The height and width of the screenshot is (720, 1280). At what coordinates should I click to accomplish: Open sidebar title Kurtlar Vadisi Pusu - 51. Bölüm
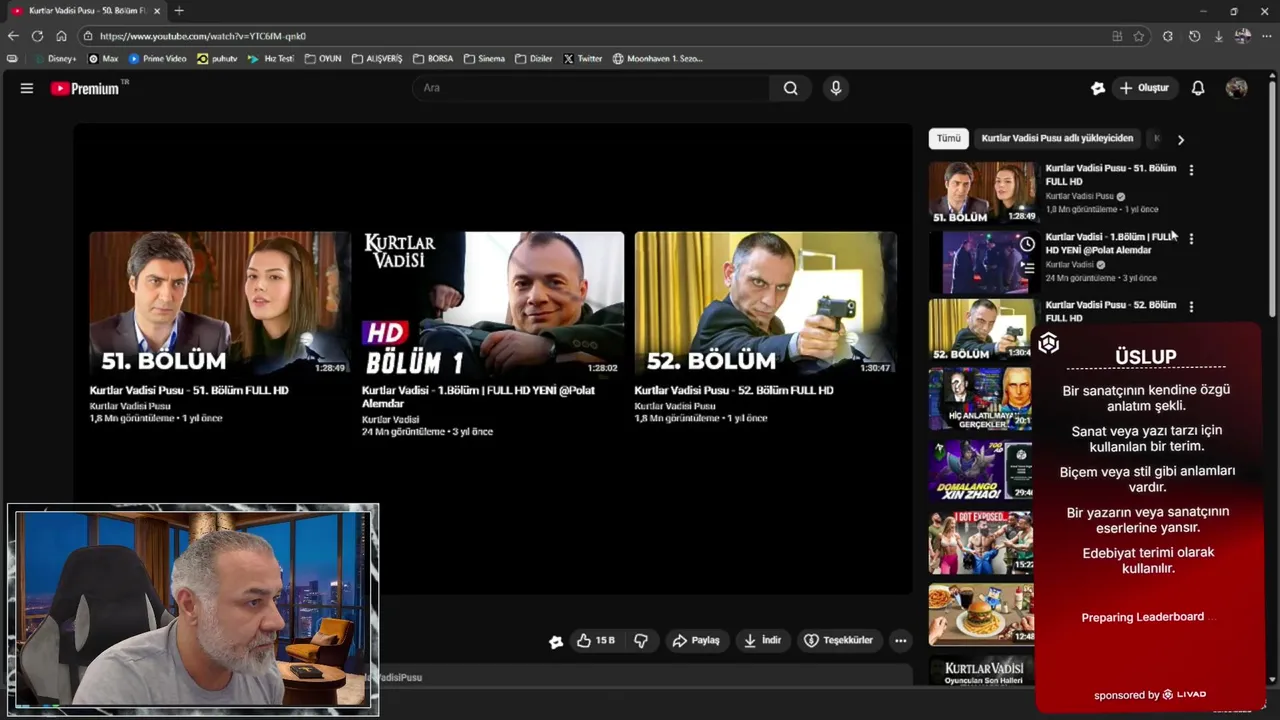tap(1111, 175)
